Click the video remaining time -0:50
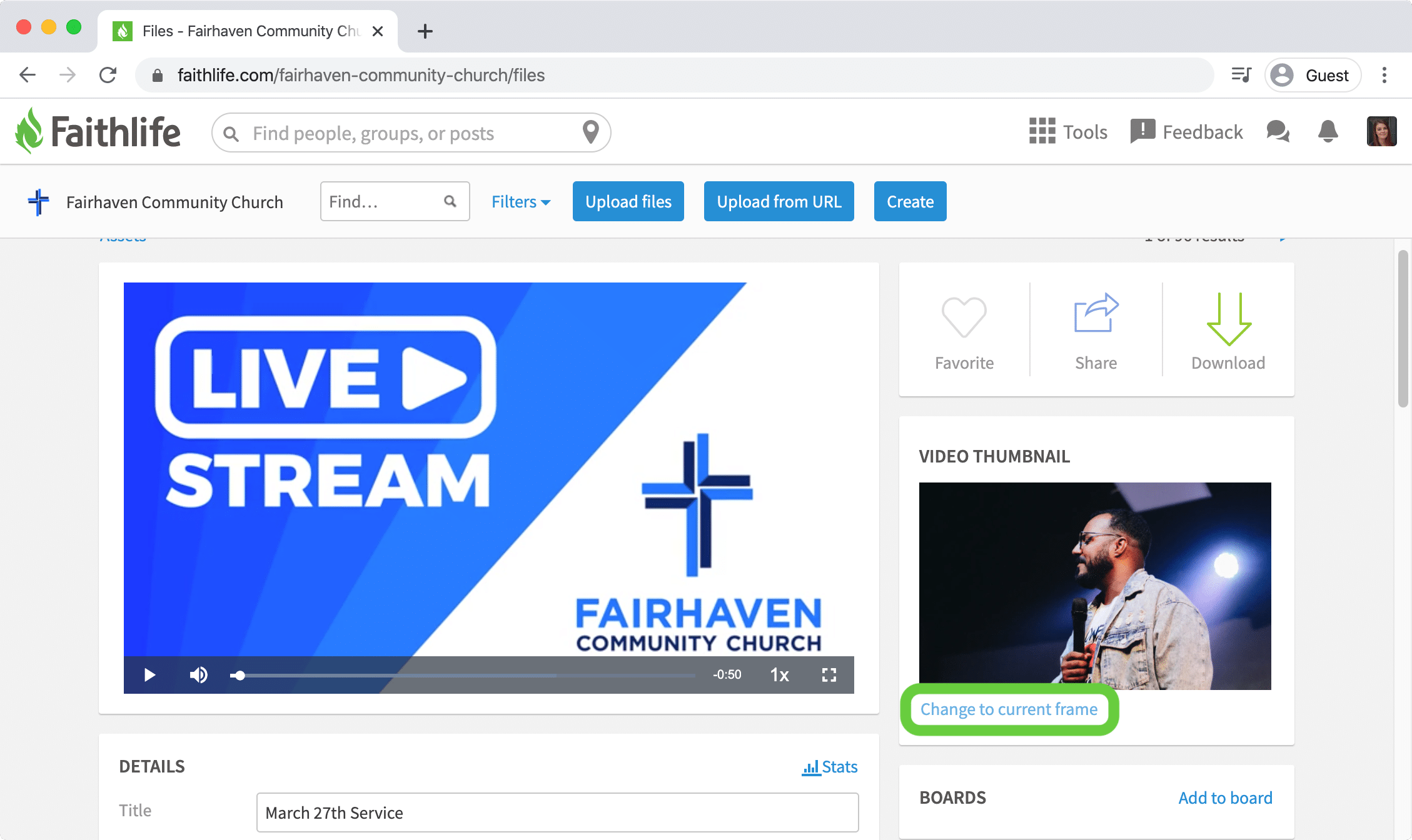The image size is (1412, 840). pos(727,675)
